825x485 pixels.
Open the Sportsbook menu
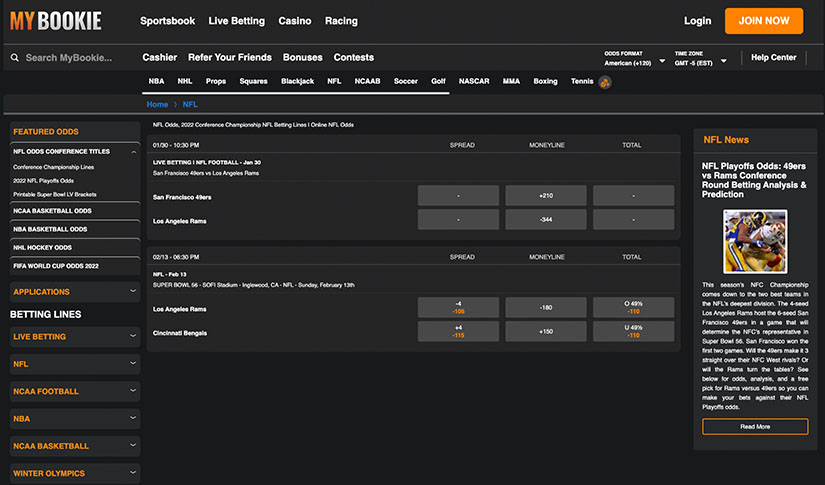tap(167, 21)
